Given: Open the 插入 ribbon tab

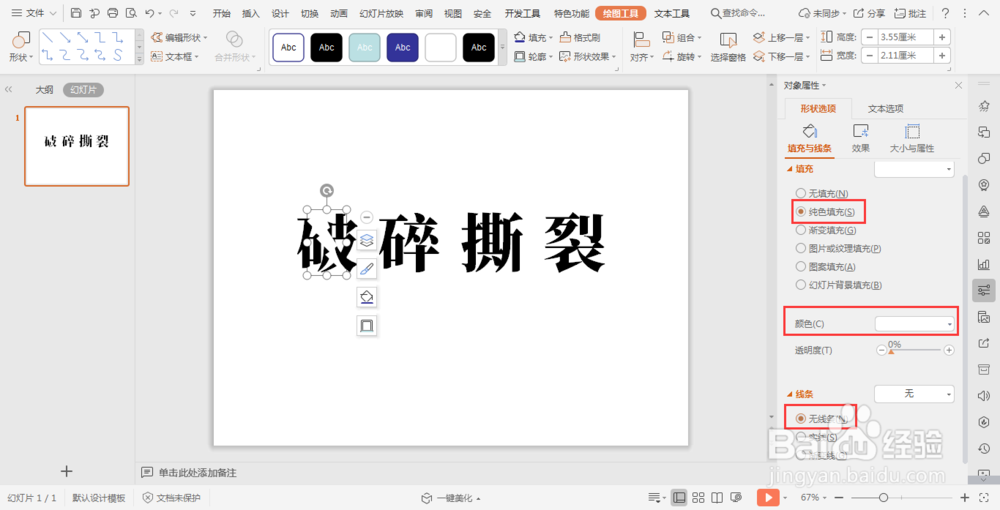Looking at the screenshot, I should 251,13.
